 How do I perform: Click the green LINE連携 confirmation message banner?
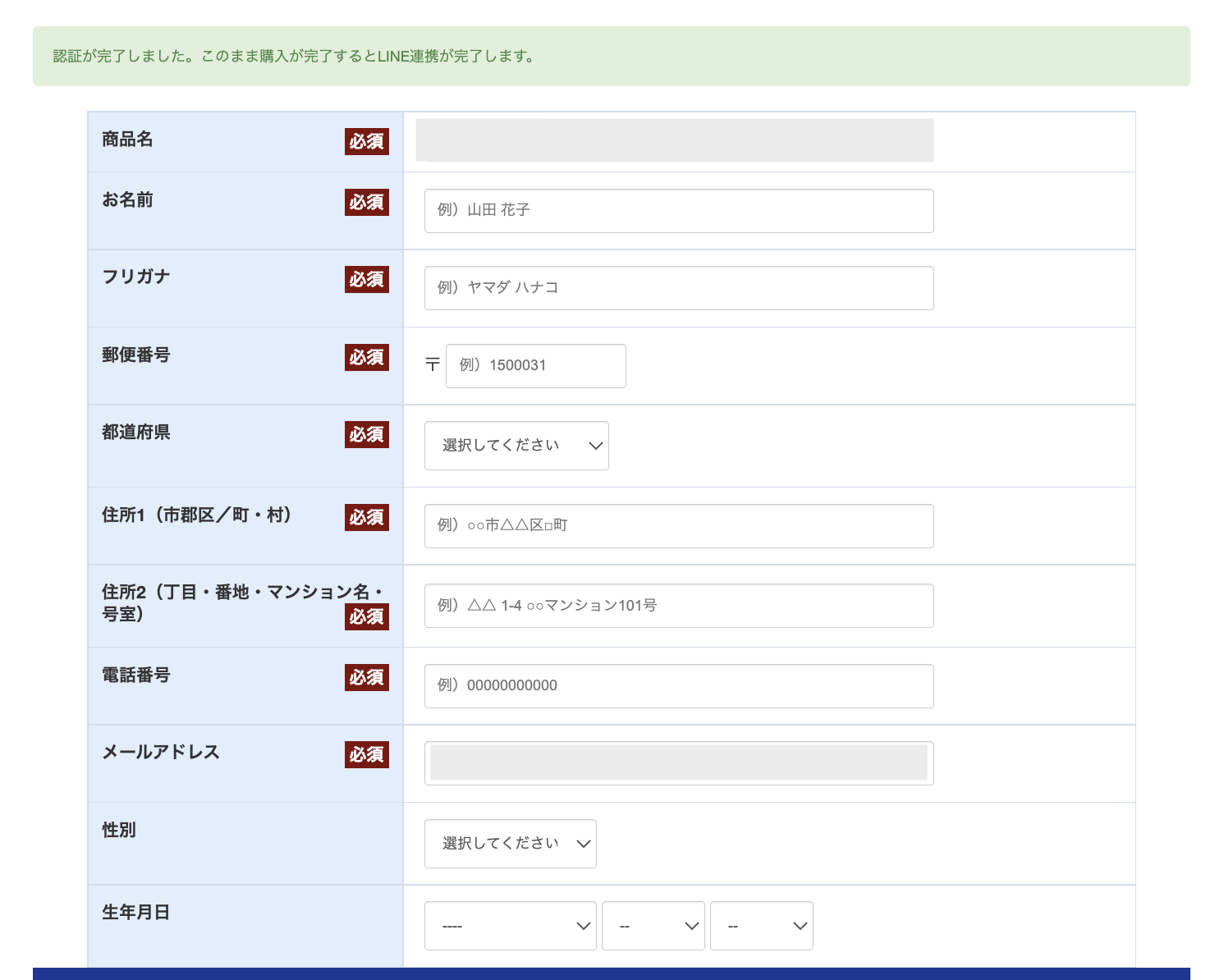tap(607, 57)
